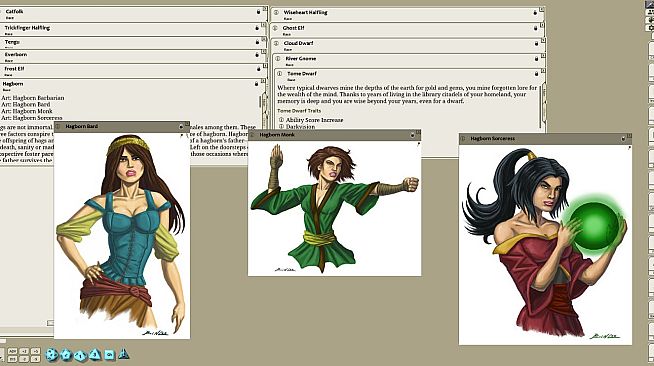Viewport: 654px width, 366px height.
Task: Toggle the Ghost Elf record lock
Action: pos(536,28)
